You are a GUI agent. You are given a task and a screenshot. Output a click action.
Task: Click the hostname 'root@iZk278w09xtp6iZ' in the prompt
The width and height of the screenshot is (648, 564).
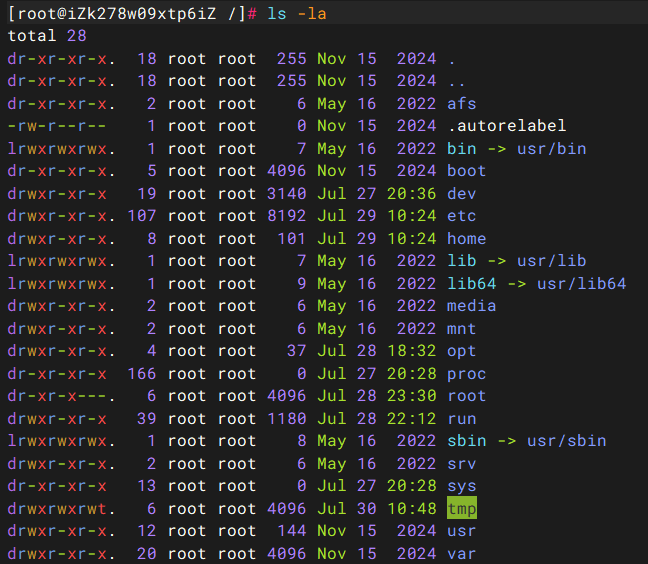[117, 14]
